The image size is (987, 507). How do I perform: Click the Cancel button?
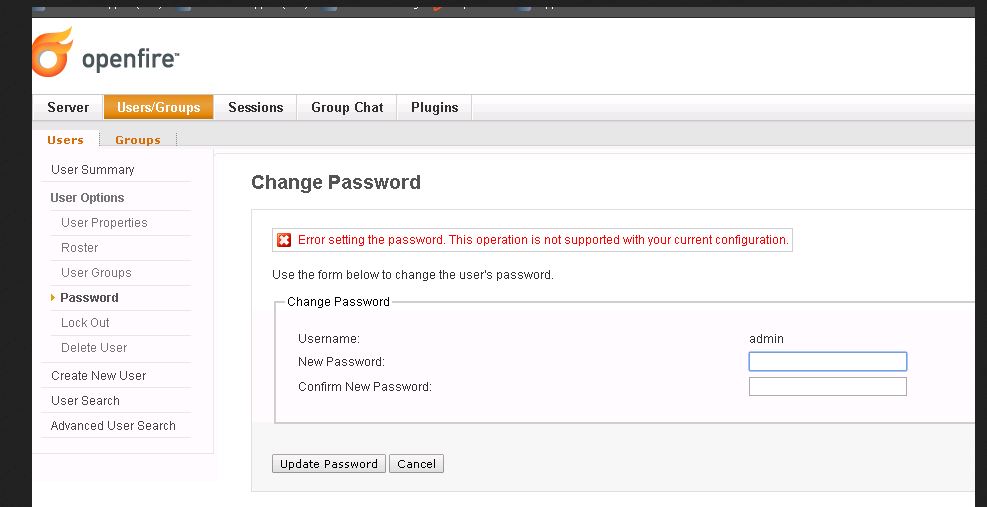416,464
